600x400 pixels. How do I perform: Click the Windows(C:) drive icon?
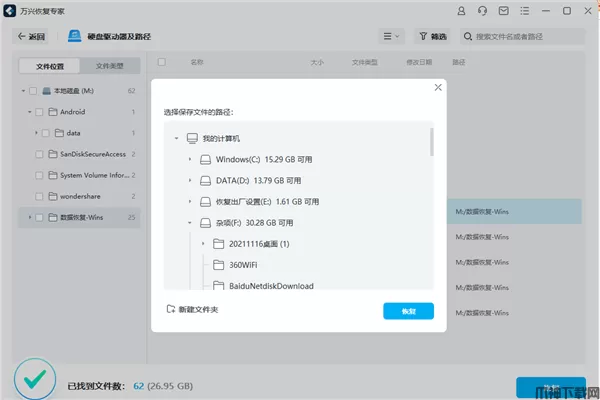tap(205, 160)
